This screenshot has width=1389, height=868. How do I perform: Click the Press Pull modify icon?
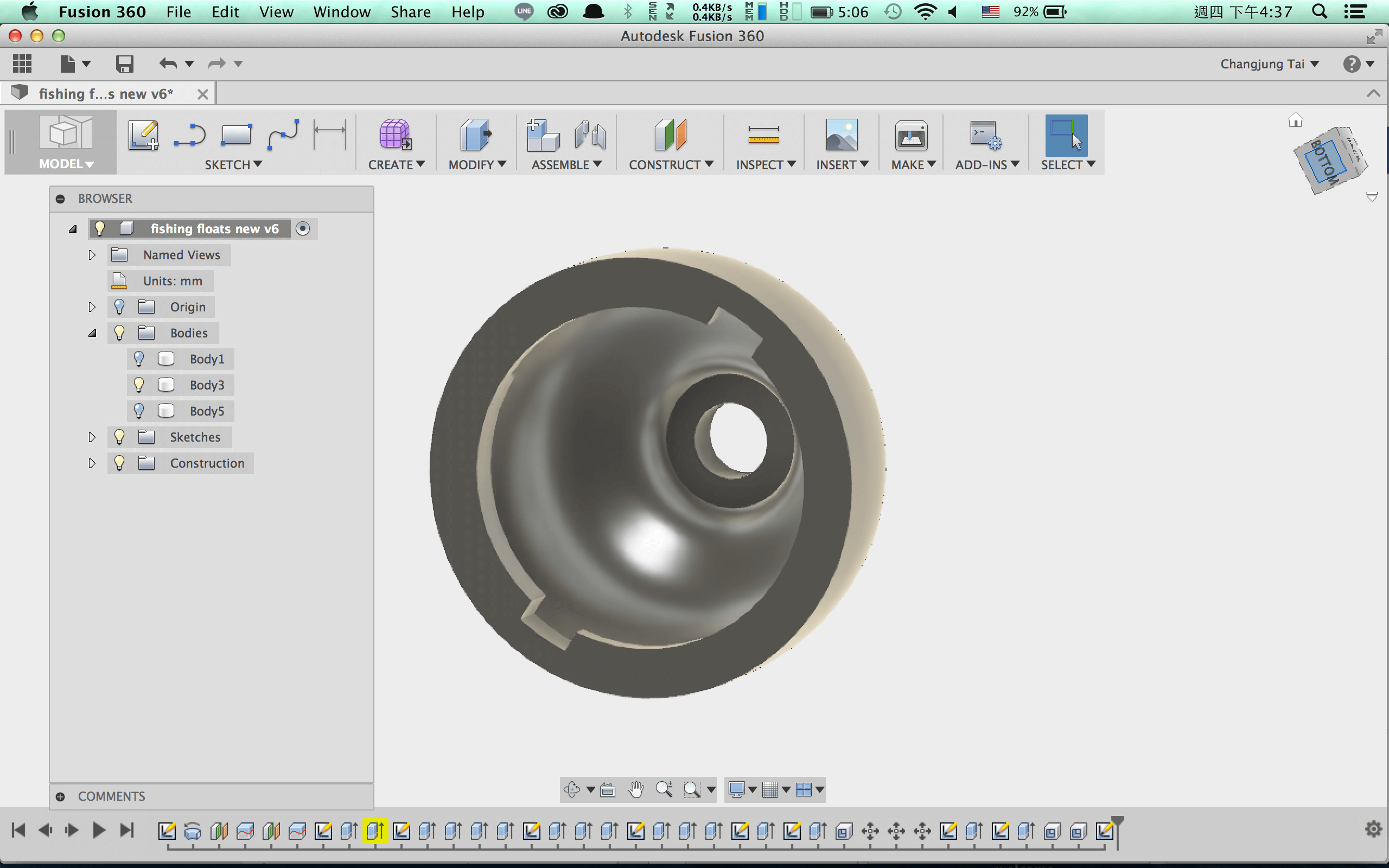[x=476, y=135]
